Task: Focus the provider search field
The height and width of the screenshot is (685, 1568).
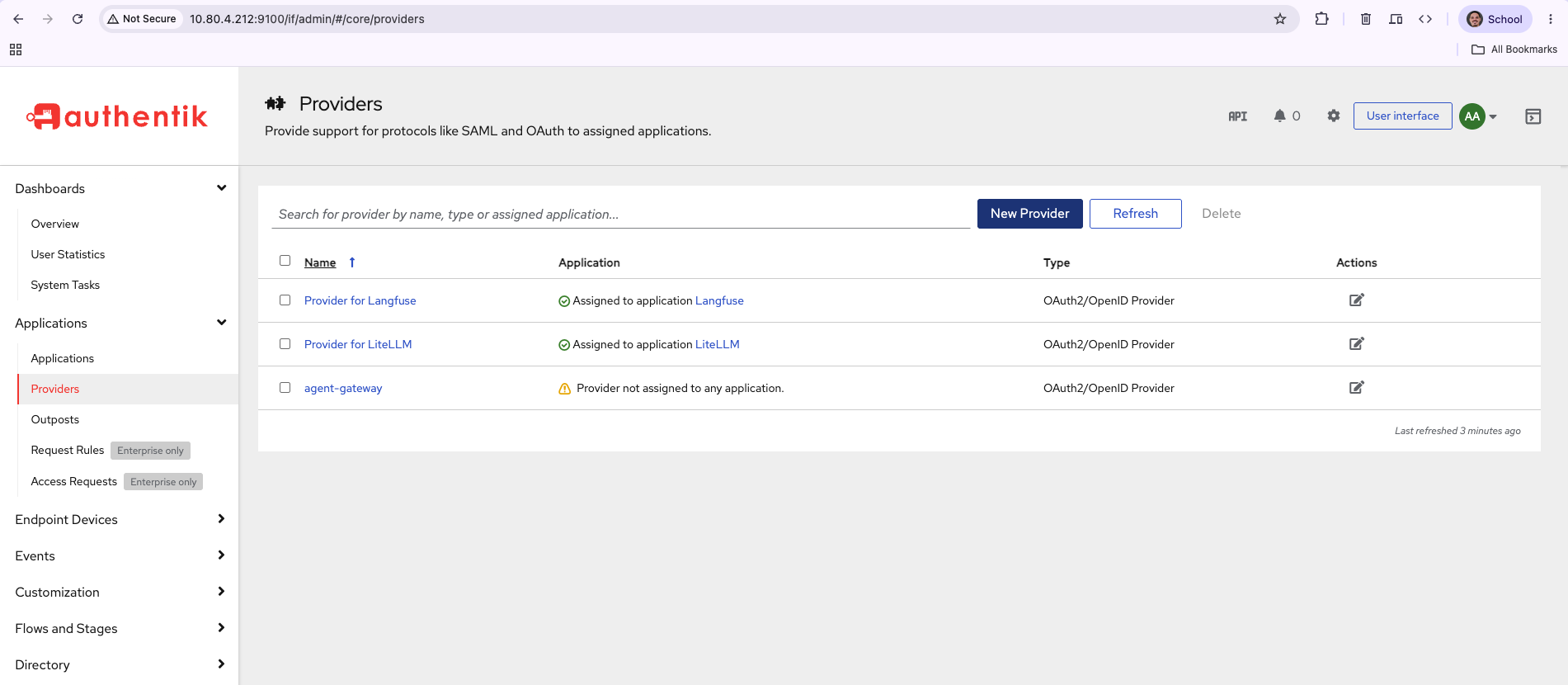Action: pos(621,214)
